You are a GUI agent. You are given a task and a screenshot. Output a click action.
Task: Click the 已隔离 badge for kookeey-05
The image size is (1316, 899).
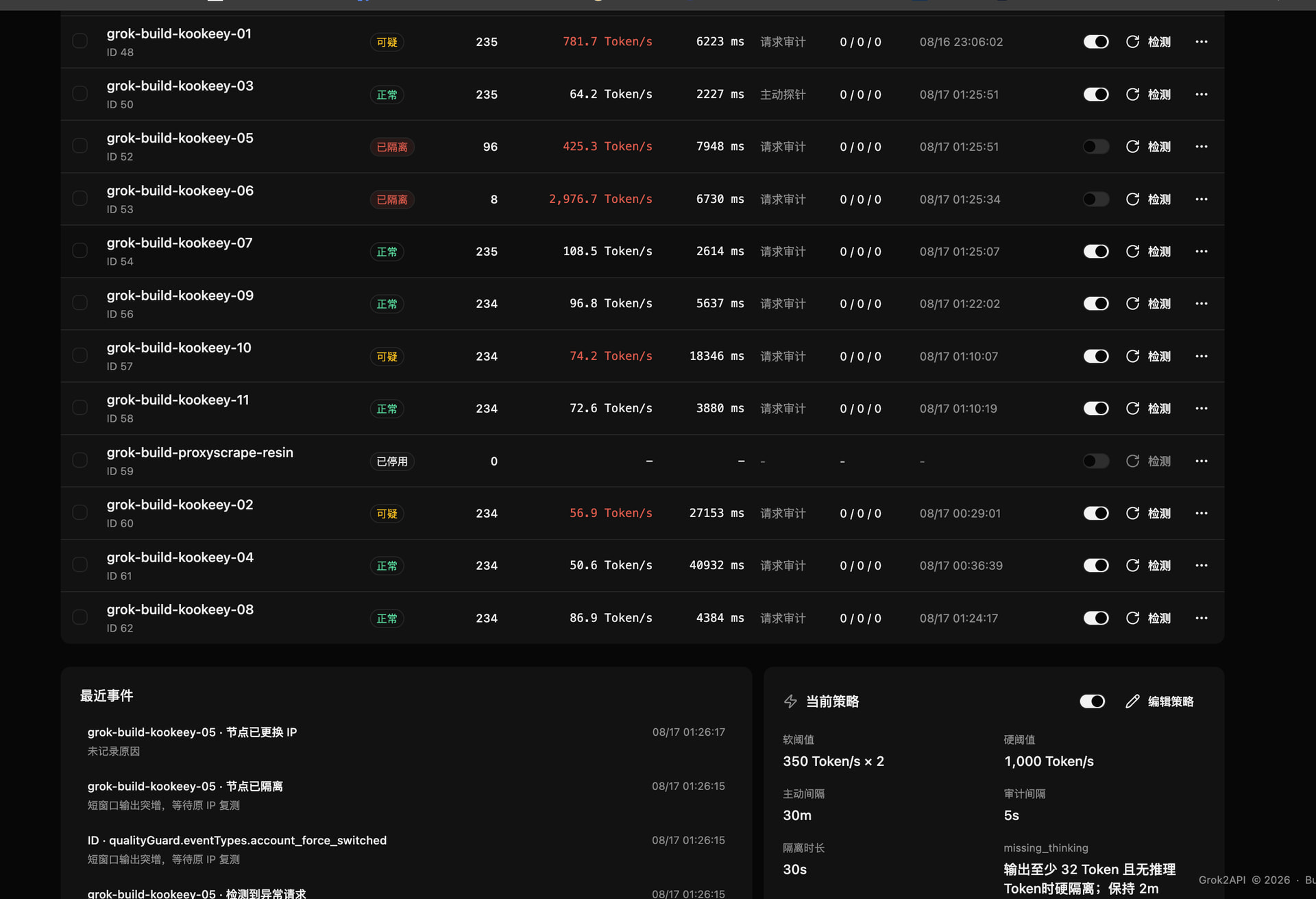pos(392,147)
